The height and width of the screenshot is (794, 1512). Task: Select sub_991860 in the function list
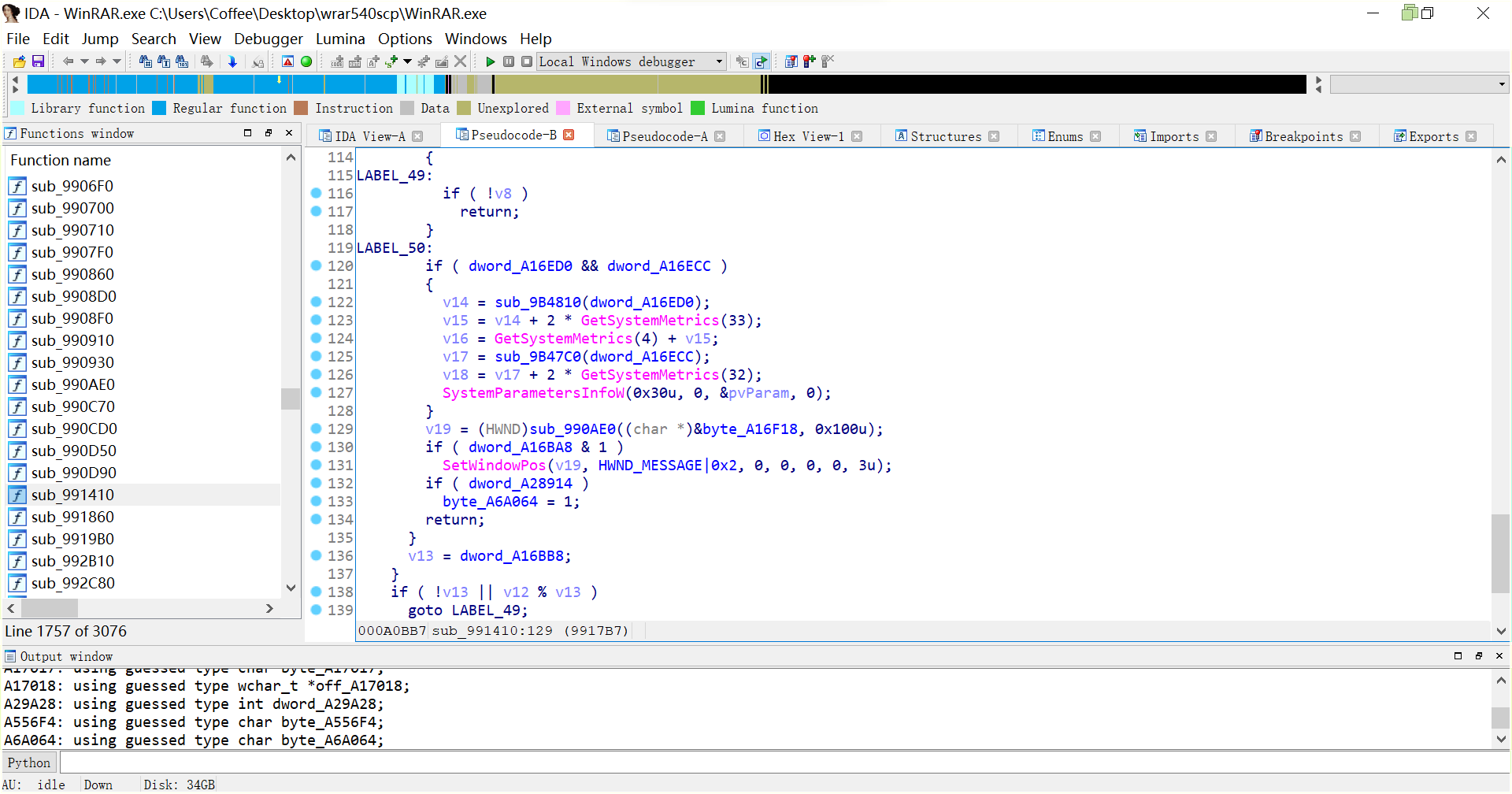pos(72,517)
